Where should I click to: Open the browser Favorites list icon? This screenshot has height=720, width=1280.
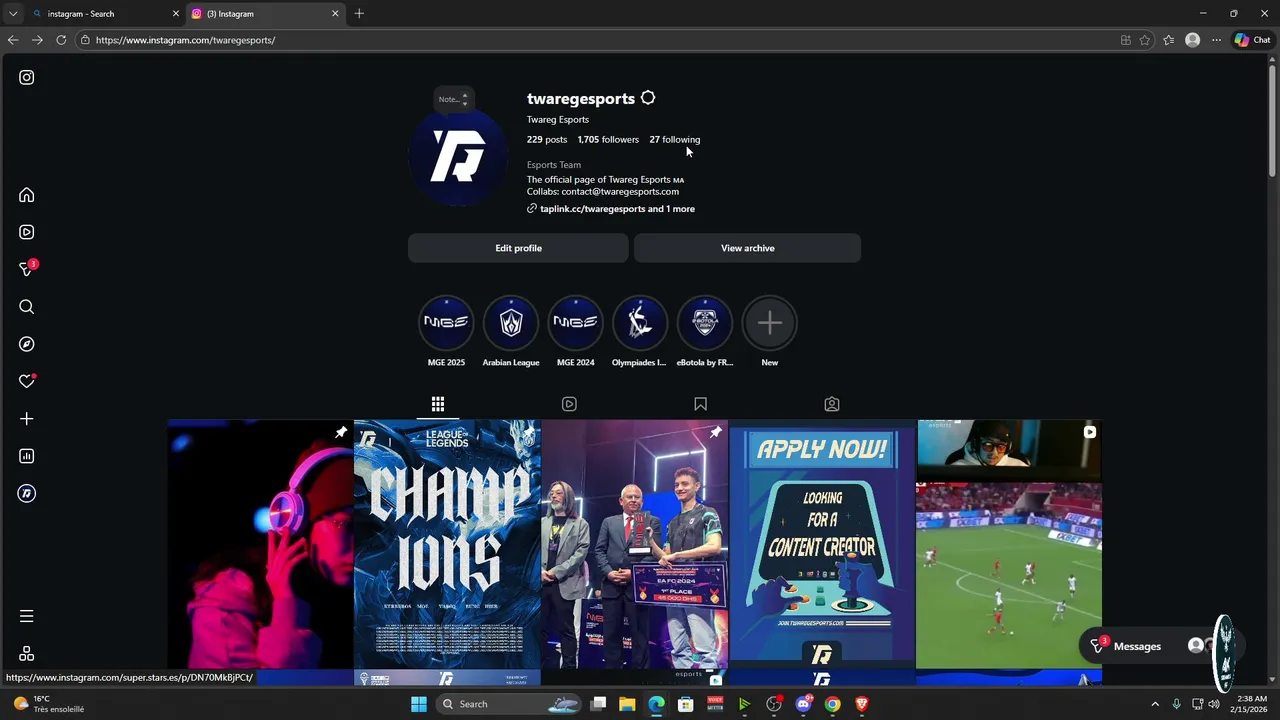tap(1168, 40)
